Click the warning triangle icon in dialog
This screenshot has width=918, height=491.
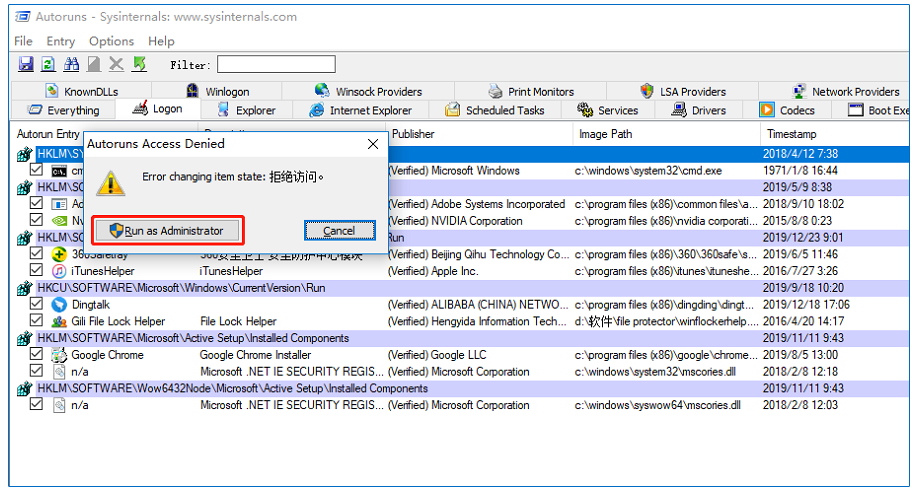pyautogui.click(x=111, y=183)
